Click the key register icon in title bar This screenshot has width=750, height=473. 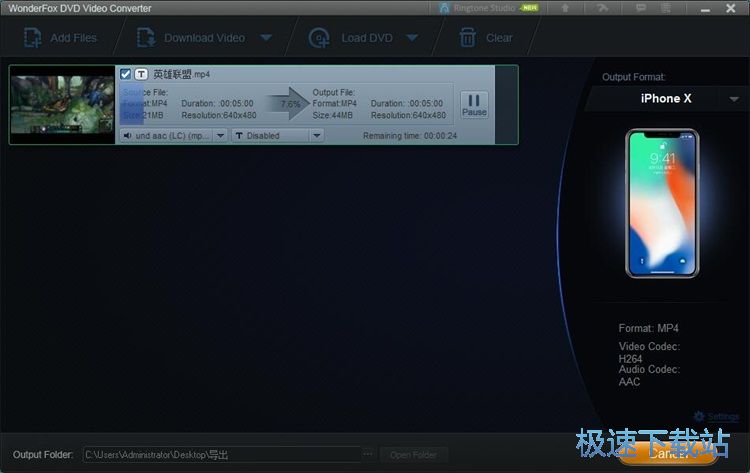pos(603,8)
